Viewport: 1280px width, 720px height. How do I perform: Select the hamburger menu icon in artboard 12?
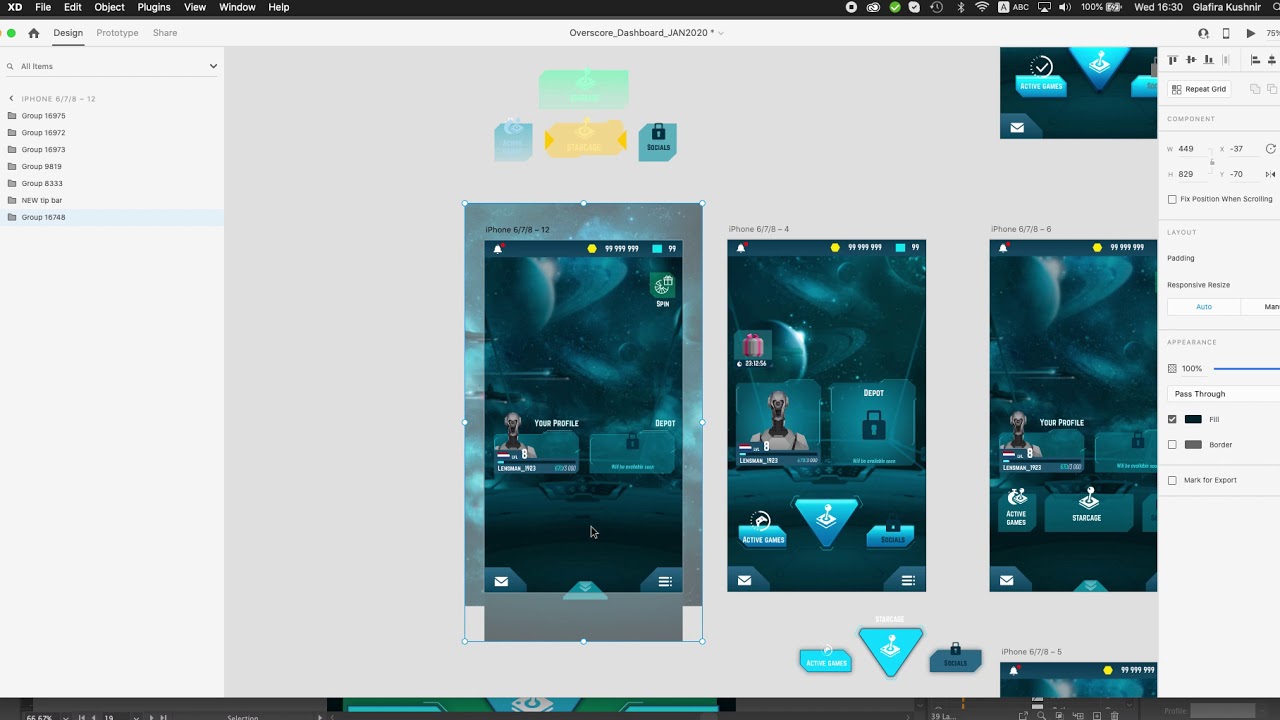click(665, 581)
